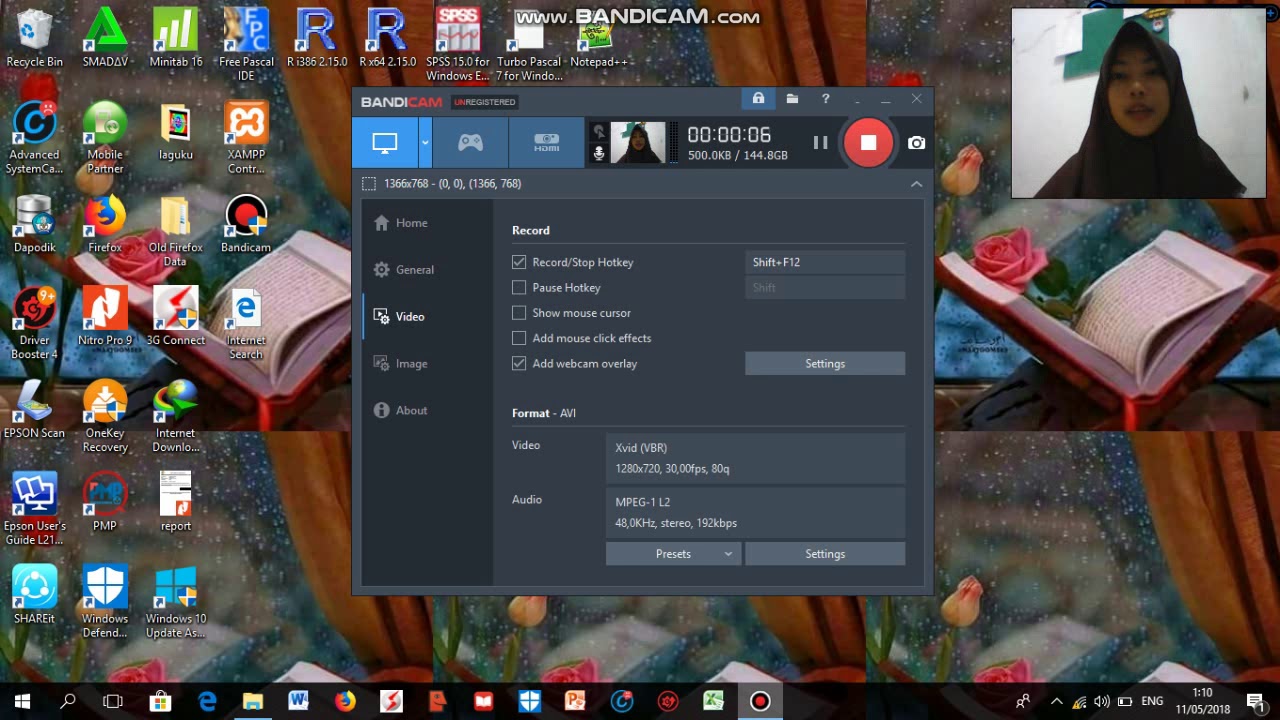
Task: Open SPSS 15.0 desktop shortcut
Action: 458,45
